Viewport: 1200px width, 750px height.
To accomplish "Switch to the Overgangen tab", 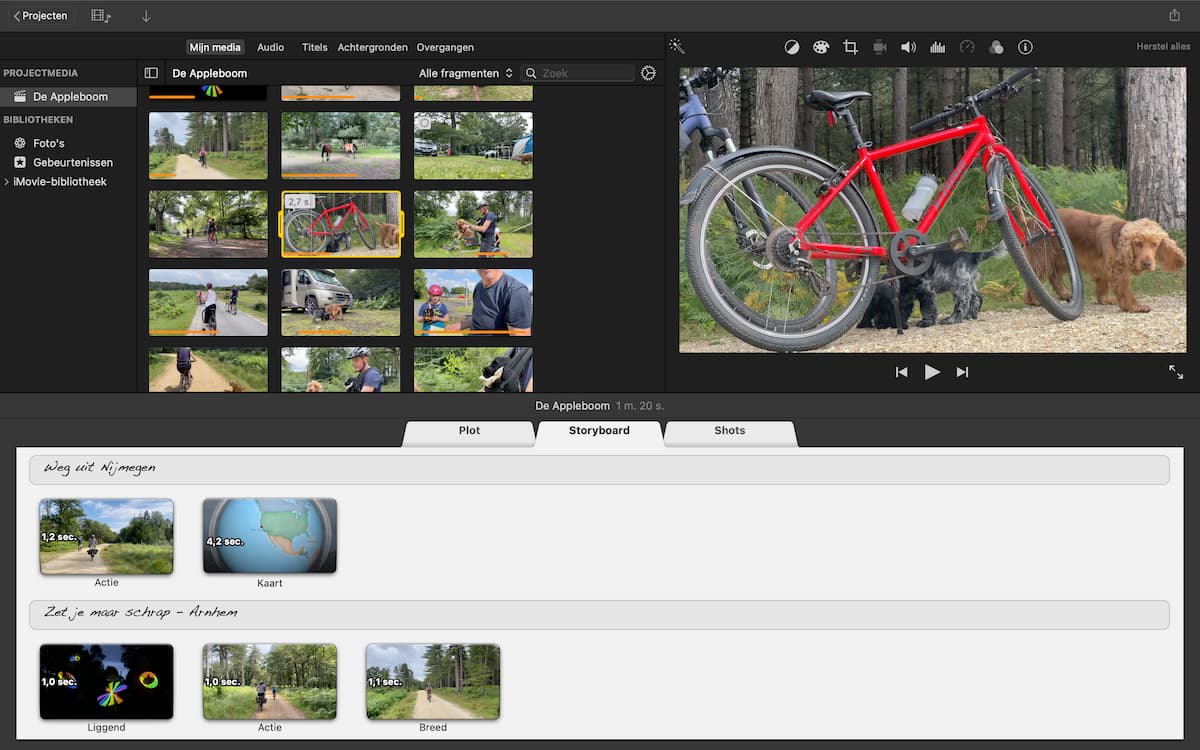I will (445, 47).
